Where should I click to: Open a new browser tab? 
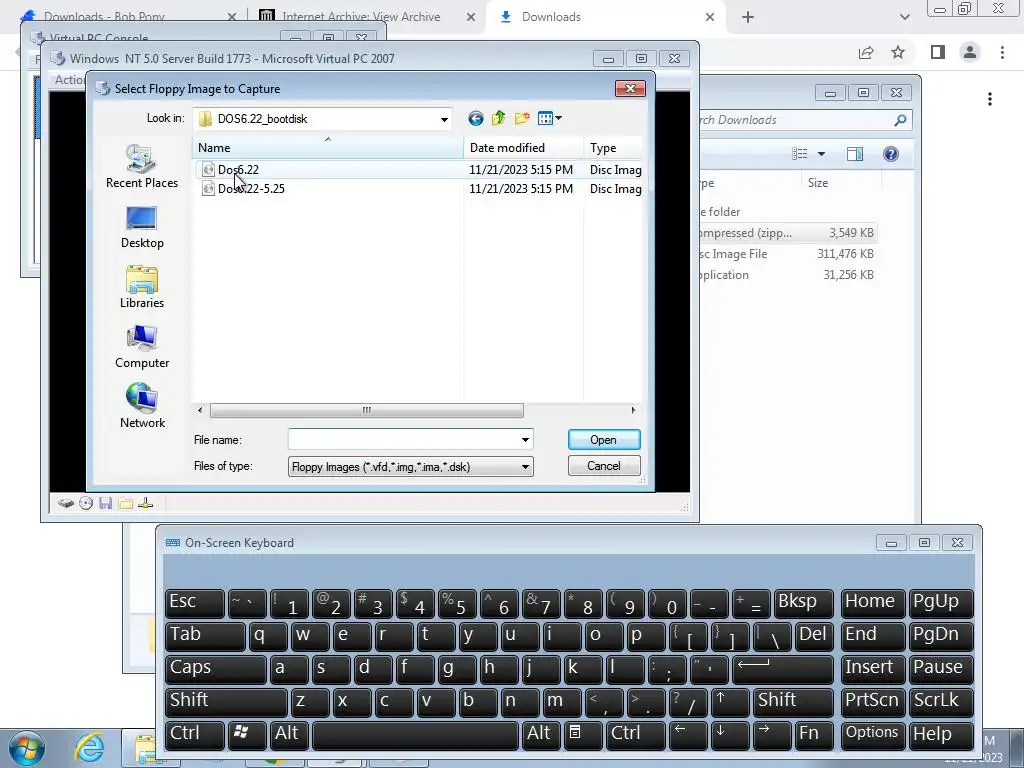(748, 17)
